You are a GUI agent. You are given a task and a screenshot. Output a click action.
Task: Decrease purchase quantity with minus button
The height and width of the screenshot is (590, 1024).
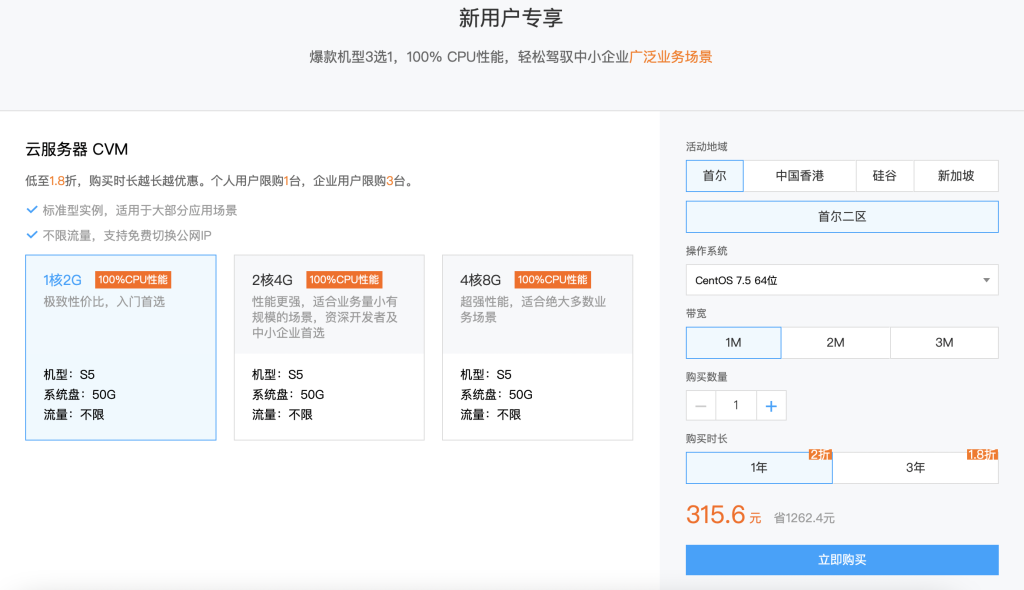click(x=701, y=406)
